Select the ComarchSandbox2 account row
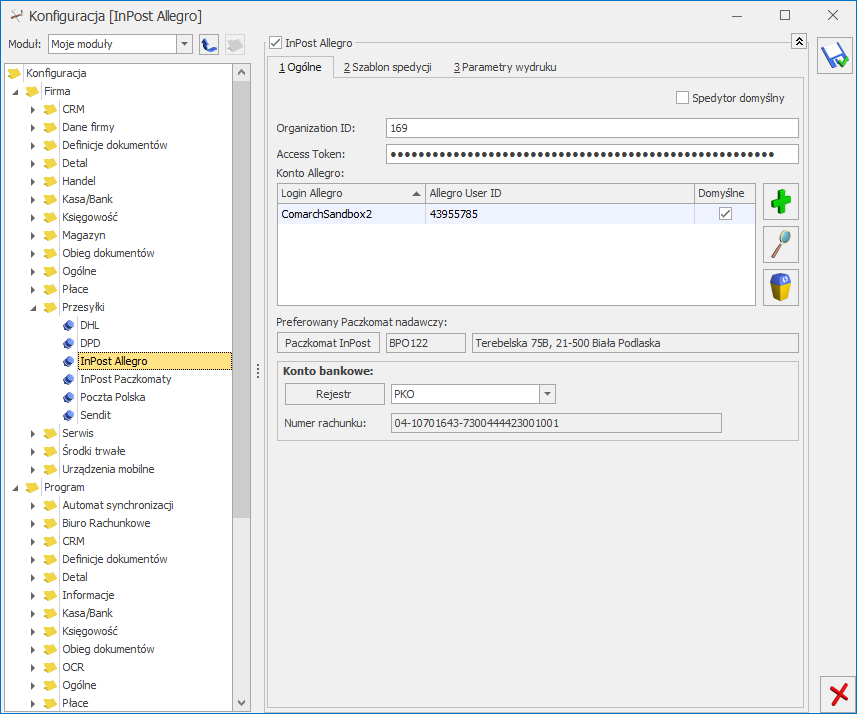This screenshot has width=857, height=714. (516, 214)
